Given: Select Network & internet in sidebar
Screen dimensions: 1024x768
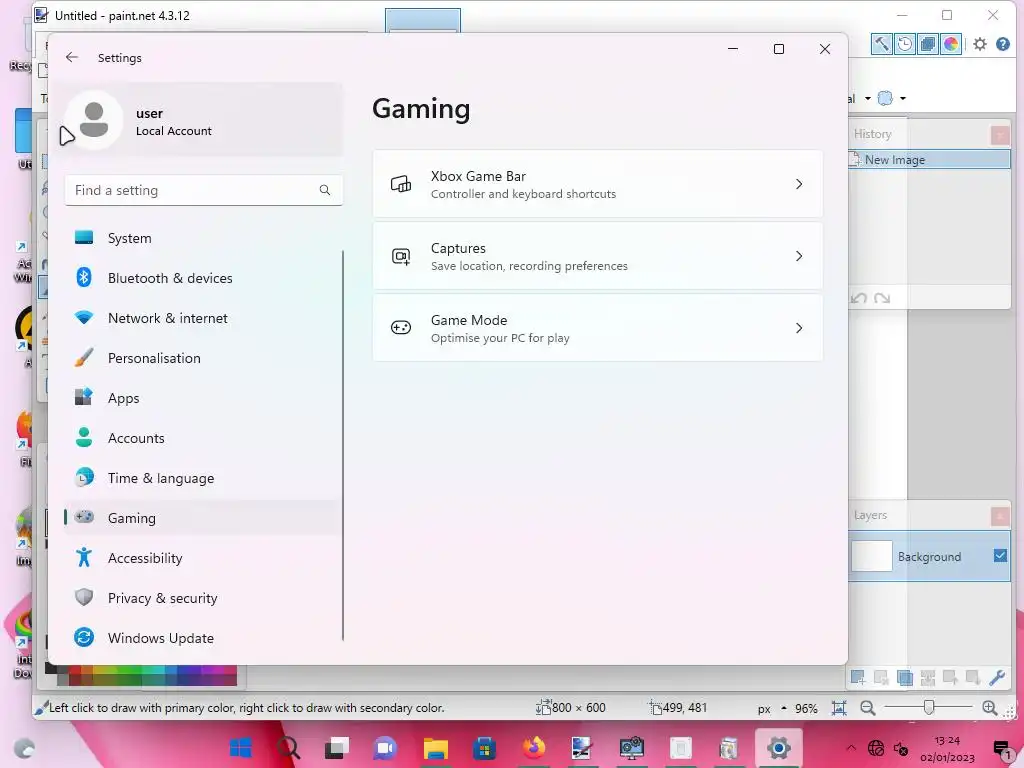Looking at the screenshot, I should [x=202, y=318].
